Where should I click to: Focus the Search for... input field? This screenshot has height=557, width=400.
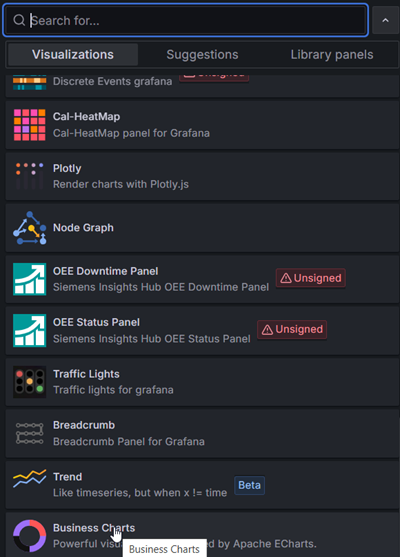click(x=185, y=20)
